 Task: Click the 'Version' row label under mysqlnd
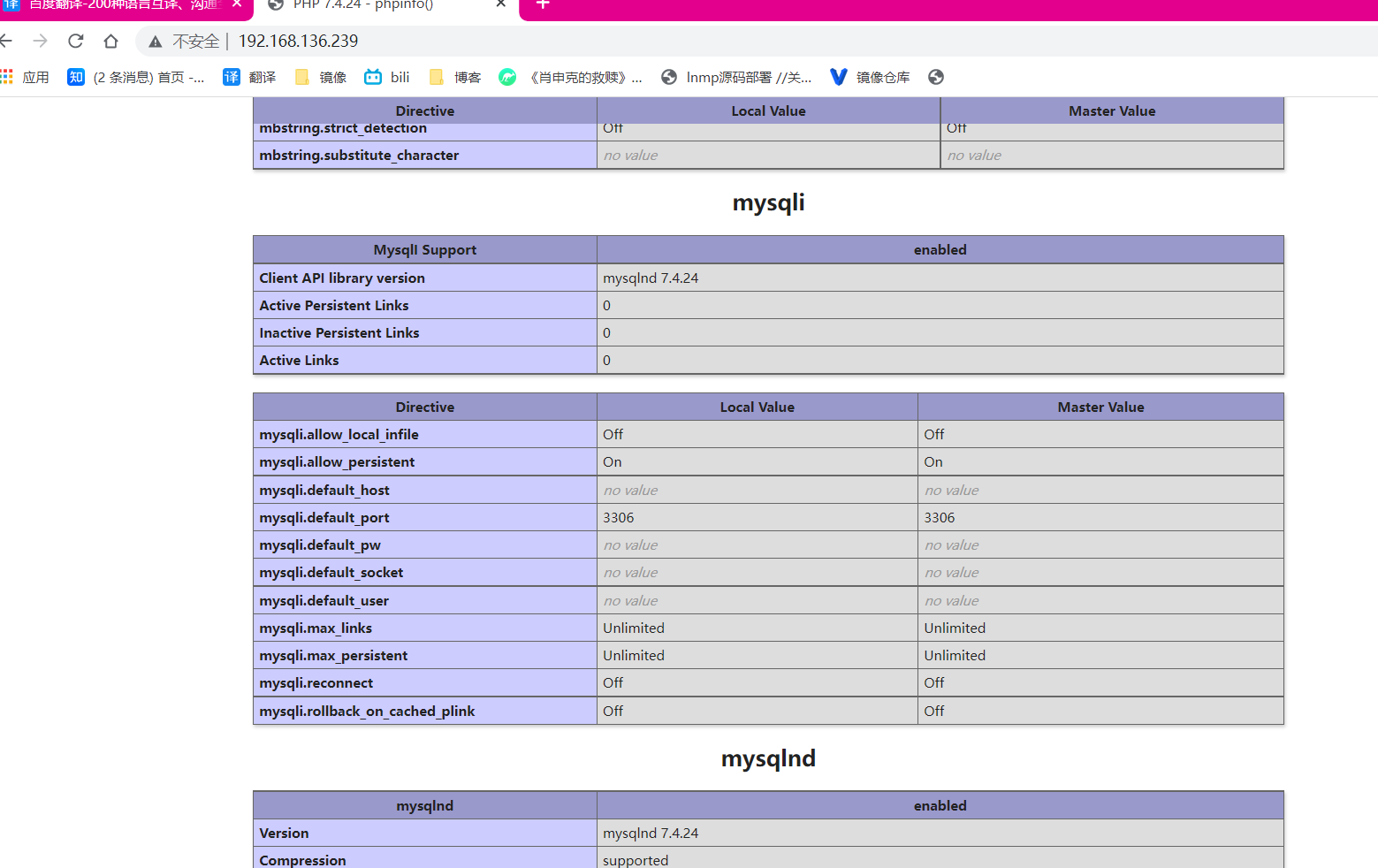[x=284, y=833]
